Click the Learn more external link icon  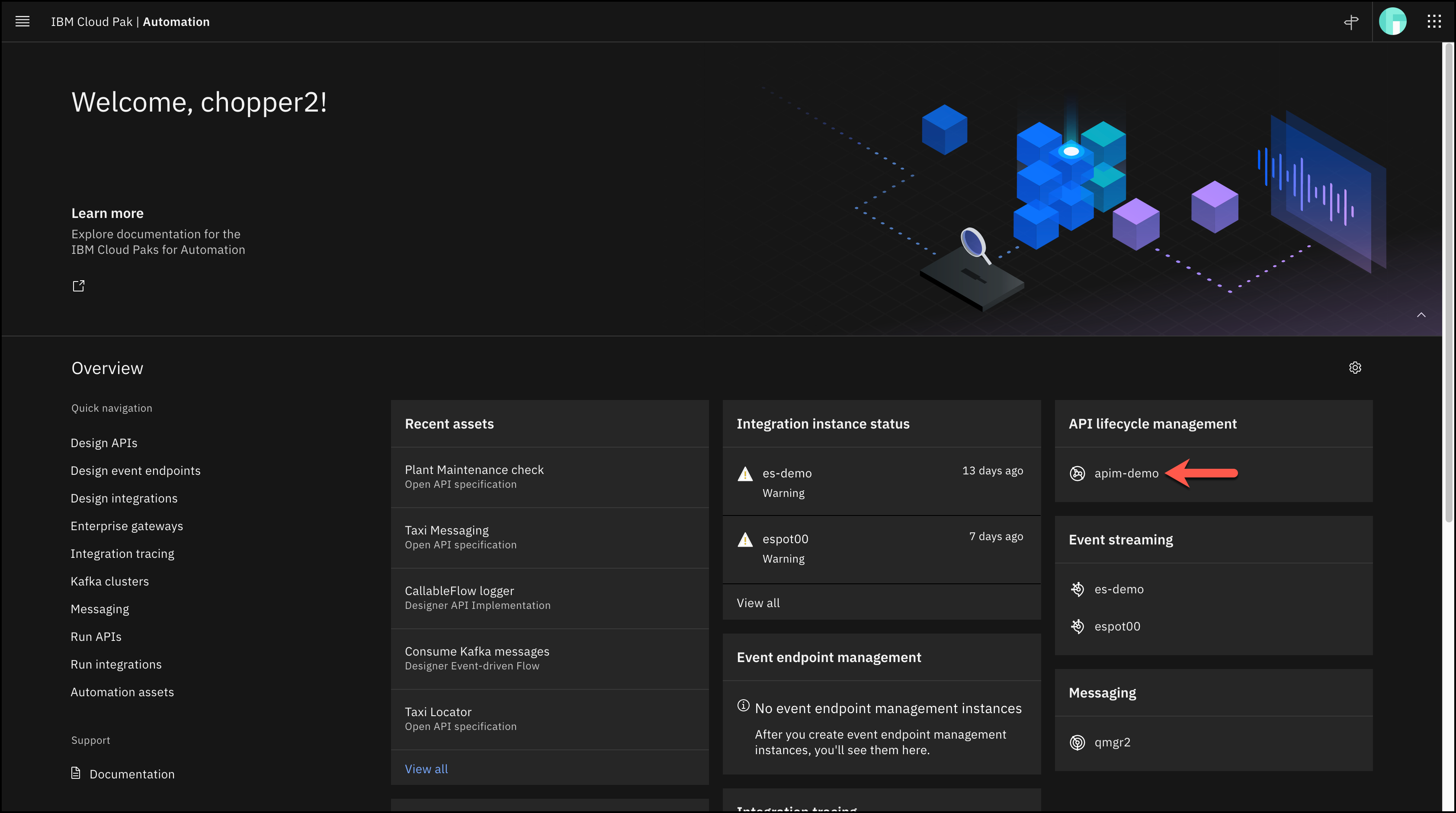pos(79,286)
